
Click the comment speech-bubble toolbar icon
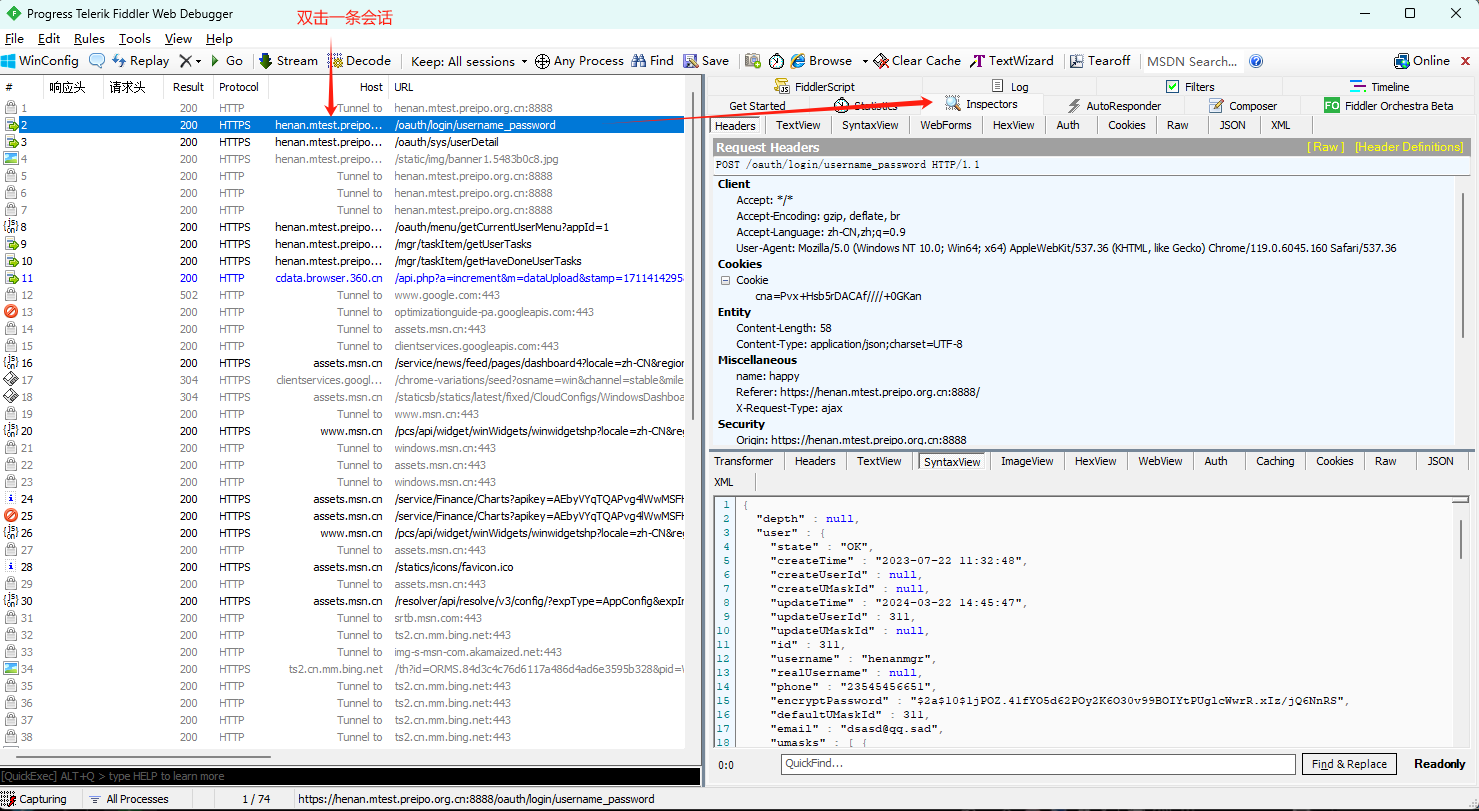pos(96,61)
